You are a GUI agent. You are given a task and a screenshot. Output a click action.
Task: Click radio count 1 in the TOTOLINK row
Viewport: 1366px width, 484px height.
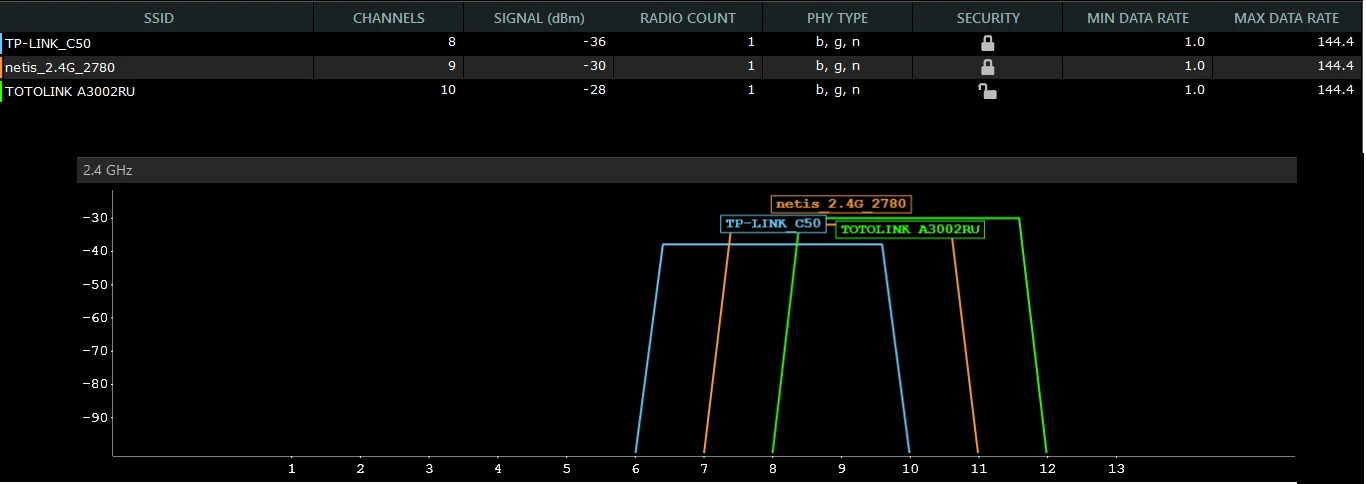coord(751,90)
